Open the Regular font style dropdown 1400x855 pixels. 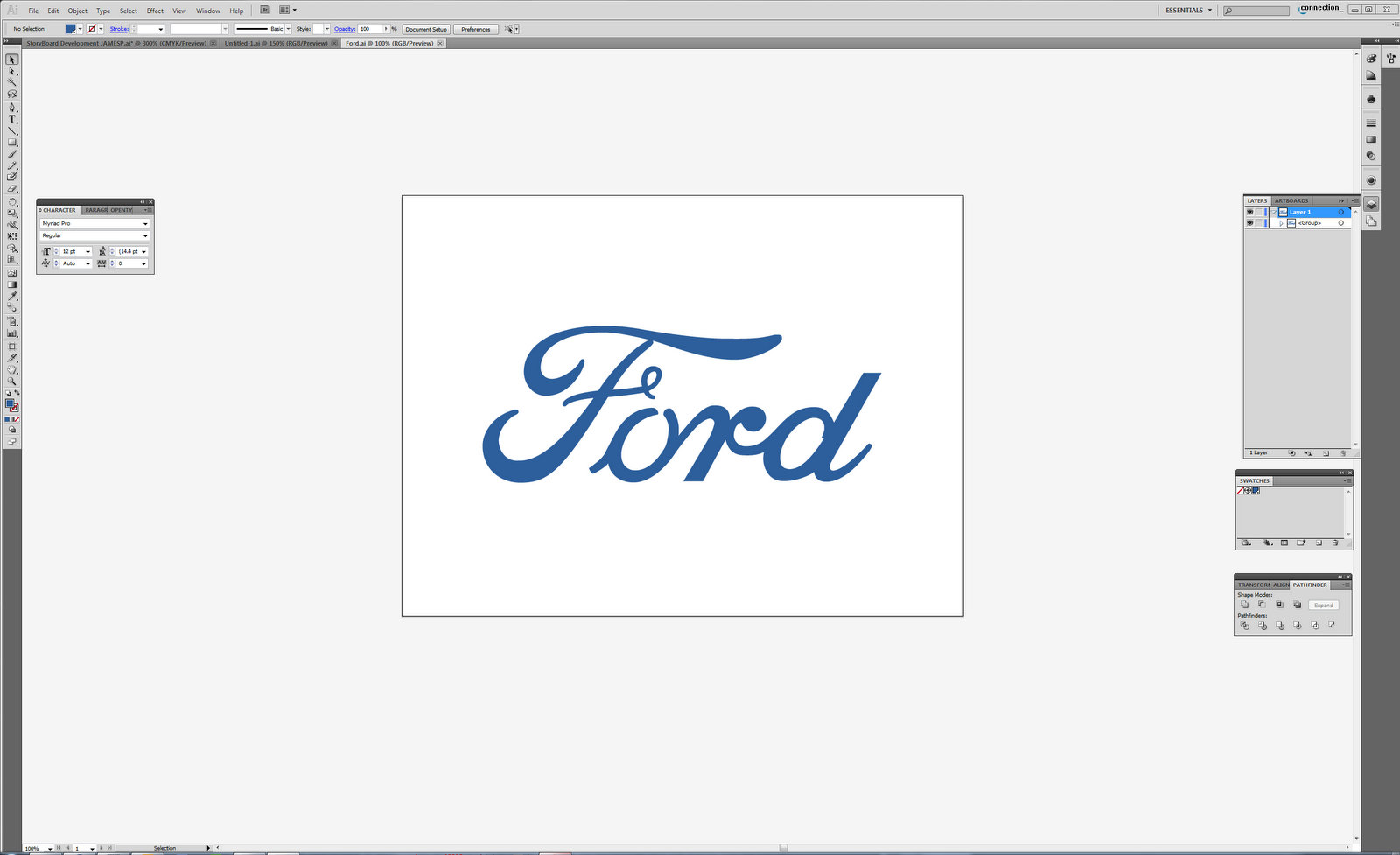[145, 236]
